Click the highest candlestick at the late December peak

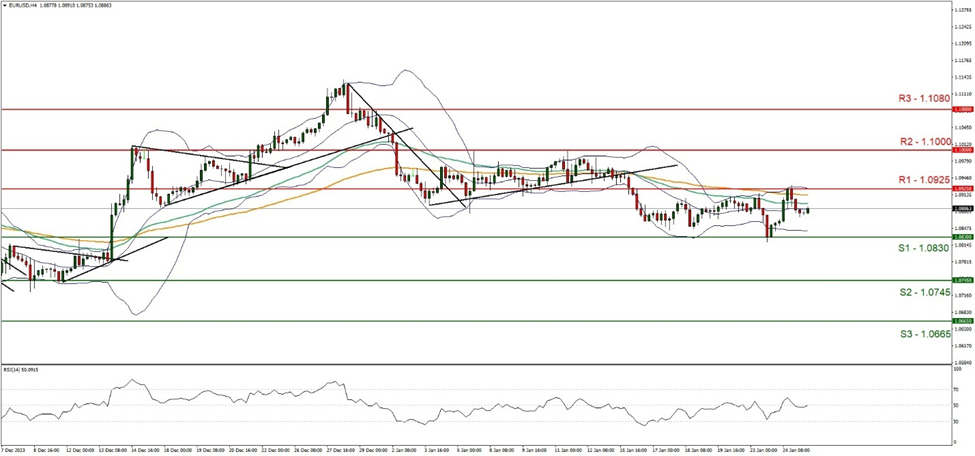pos(344,90)
